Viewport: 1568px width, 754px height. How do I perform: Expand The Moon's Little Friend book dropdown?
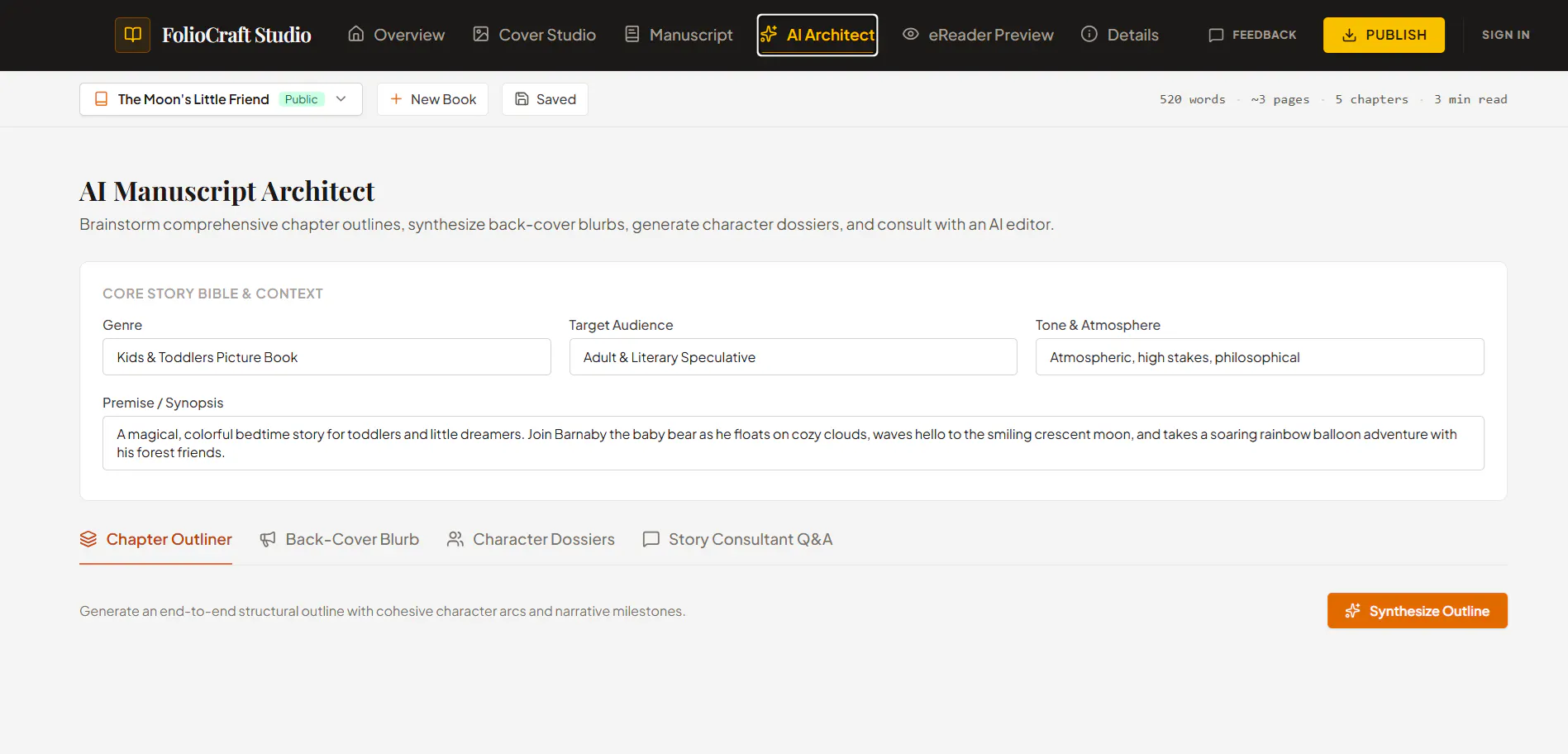(x=221, y=99)
